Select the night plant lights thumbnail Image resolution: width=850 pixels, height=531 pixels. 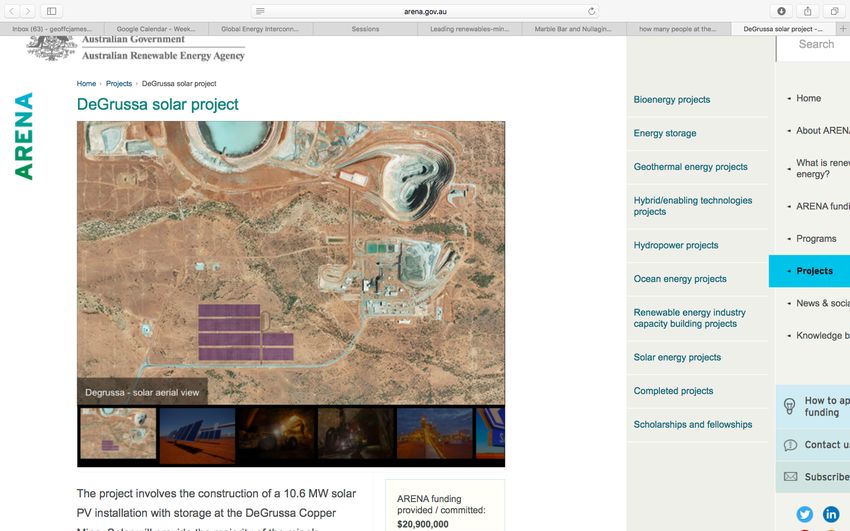point(435,433)
